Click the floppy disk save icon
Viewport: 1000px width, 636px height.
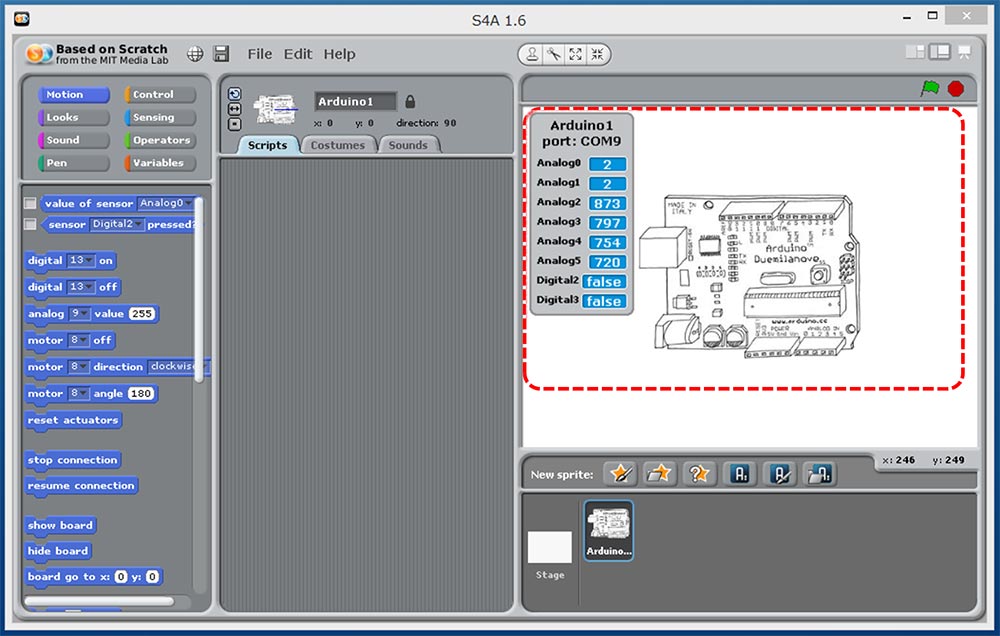coord(221,54)
